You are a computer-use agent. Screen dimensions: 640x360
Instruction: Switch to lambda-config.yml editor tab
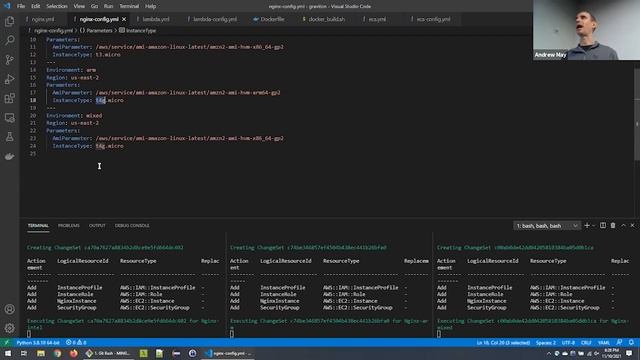(x=214, y=19)
